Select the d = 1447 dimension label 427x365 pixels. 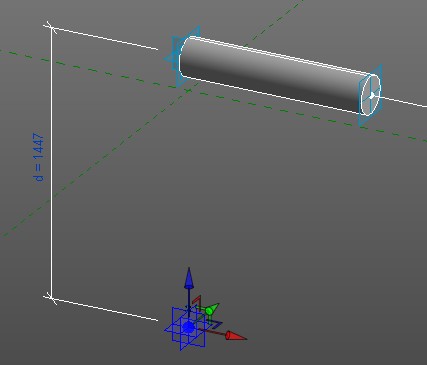[38, 157]
